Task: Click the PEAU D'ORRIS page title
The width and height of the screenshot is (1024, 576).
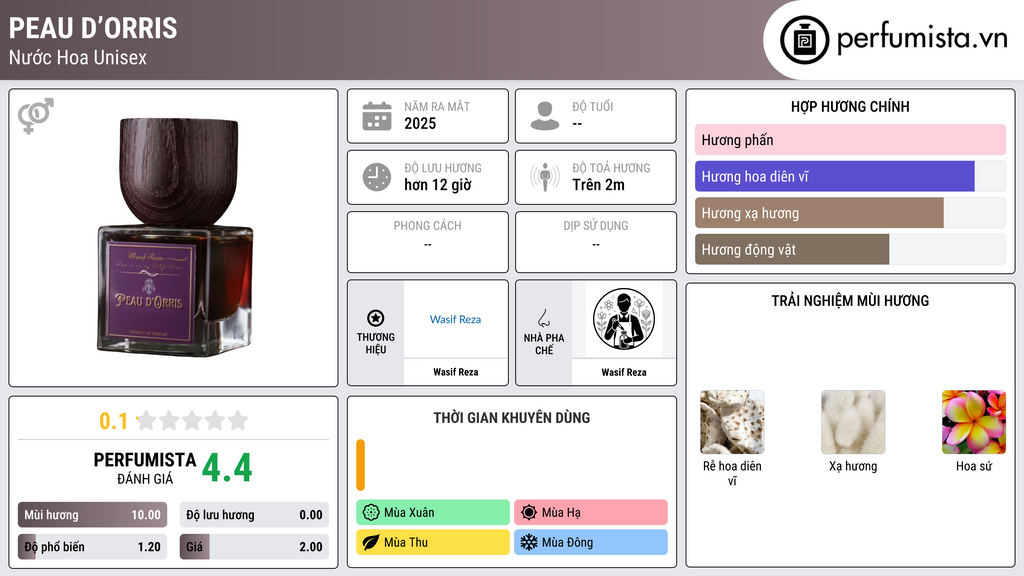Action: (93, 28)
